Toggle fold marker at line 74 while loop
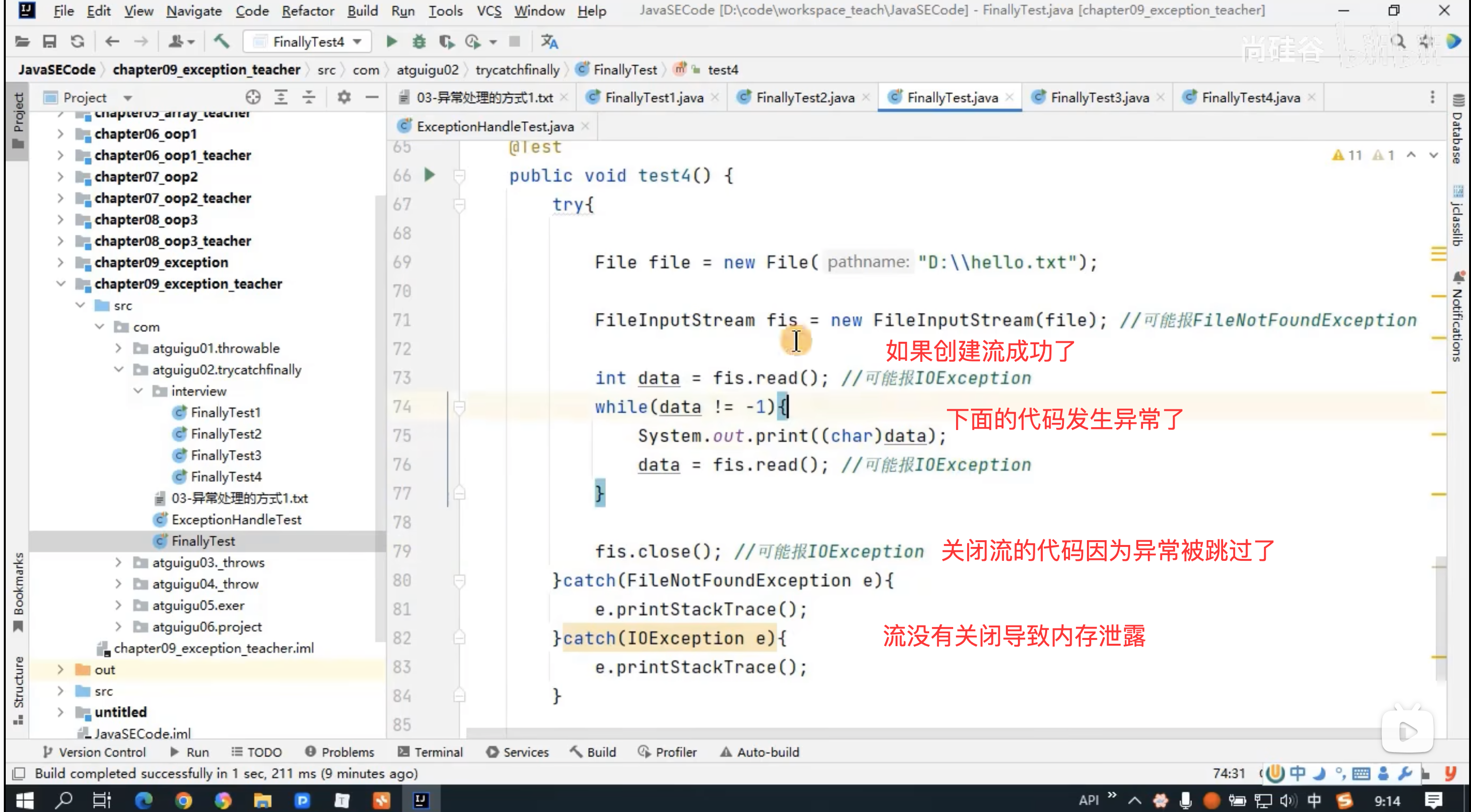The width and height of the screenshot is (1471, 812). tap(459, 406)
